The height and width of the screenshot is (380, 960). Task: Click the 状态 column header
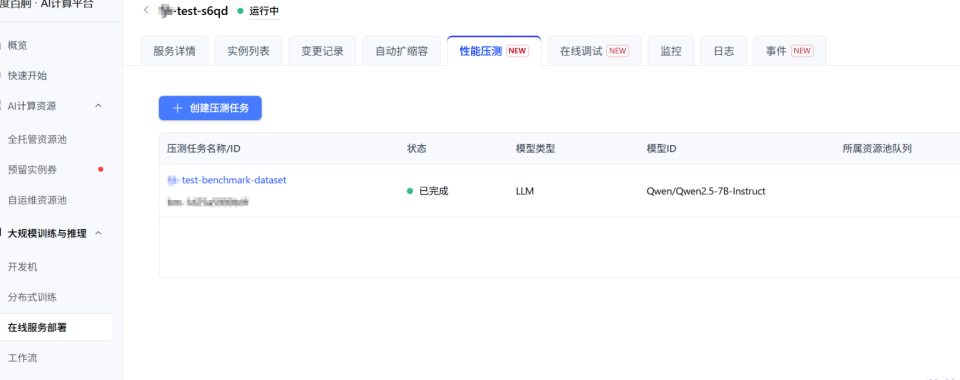417,149
